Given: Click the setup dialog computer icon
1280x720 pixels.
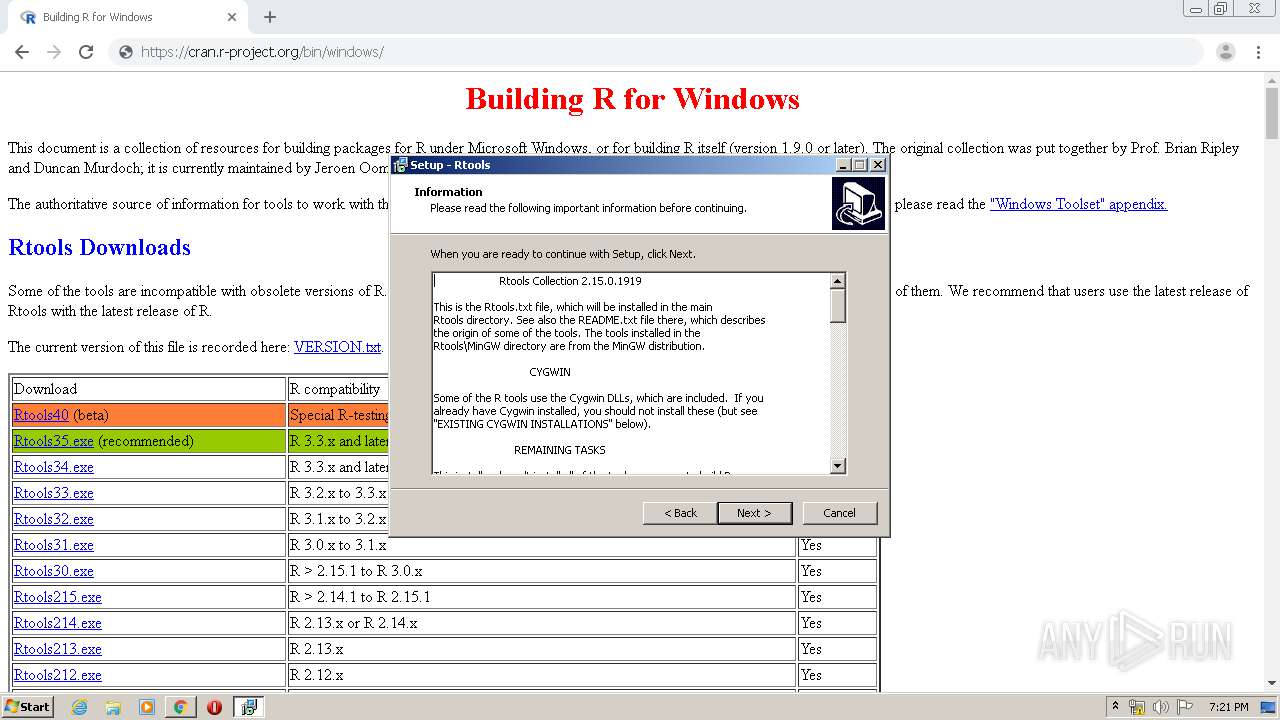Looking at the screenshot, I should [858, 204].
